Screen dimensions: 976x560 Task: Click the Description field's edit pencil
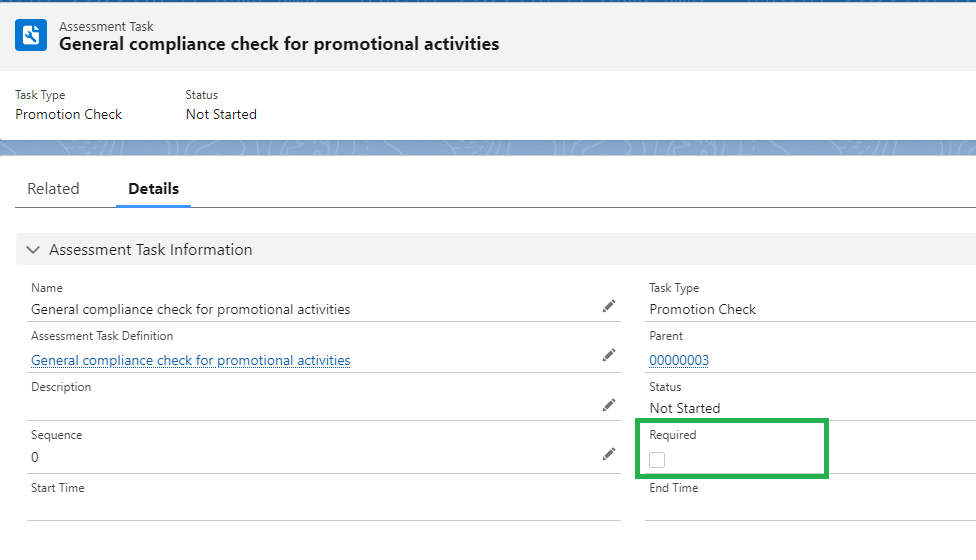pyautogui.click(x=608, y=405)
